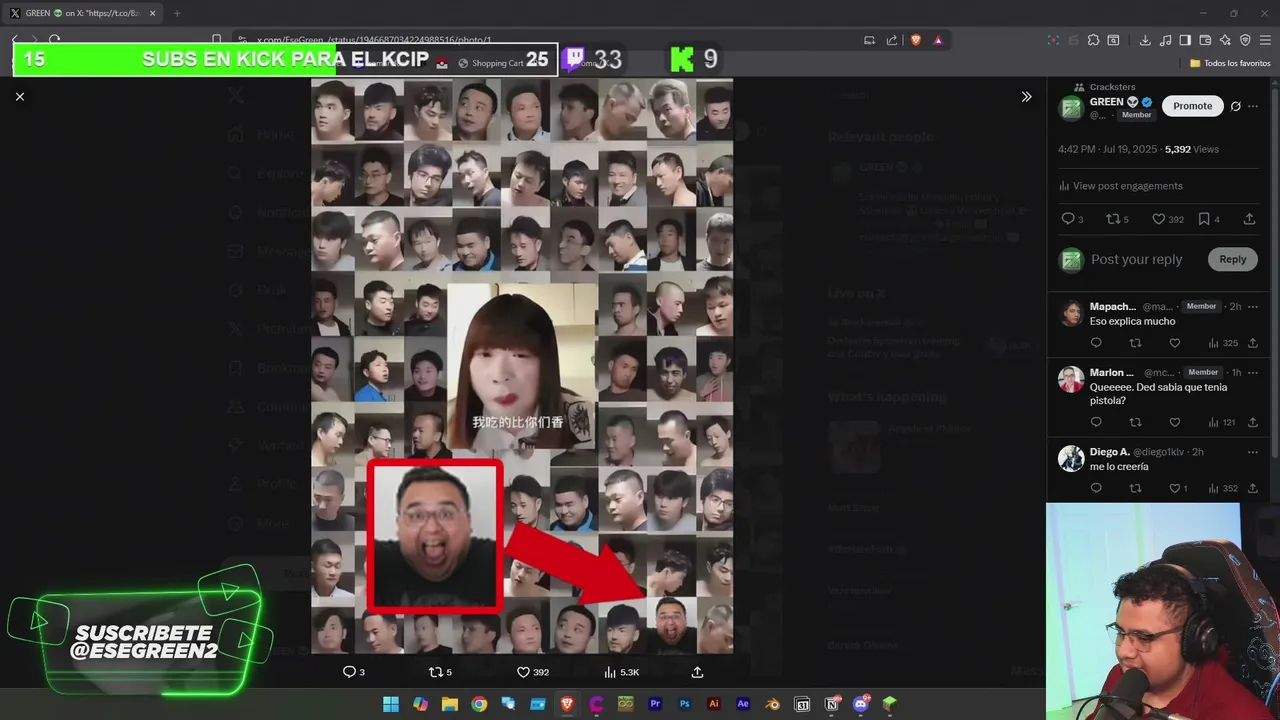Click the media control music note icon

pos(1165,40)
